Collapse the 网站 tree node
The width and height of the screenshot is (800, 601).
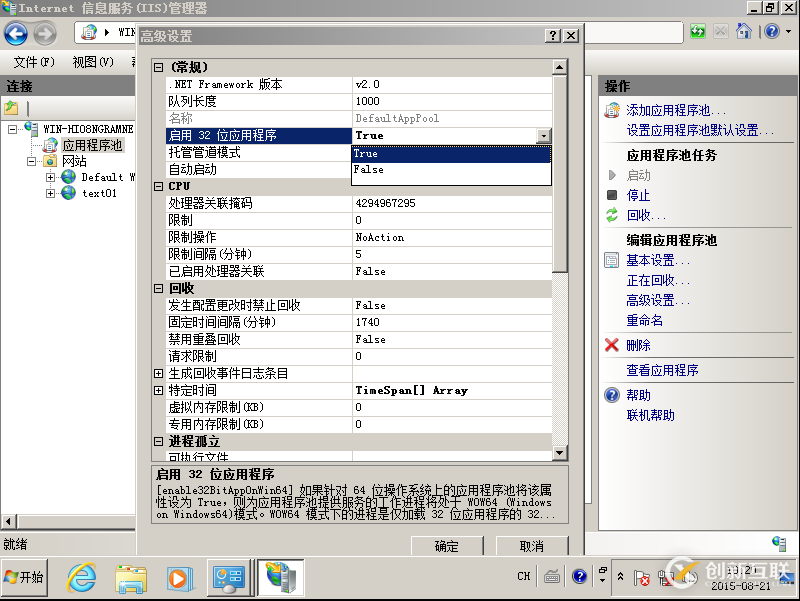point(32,162)
